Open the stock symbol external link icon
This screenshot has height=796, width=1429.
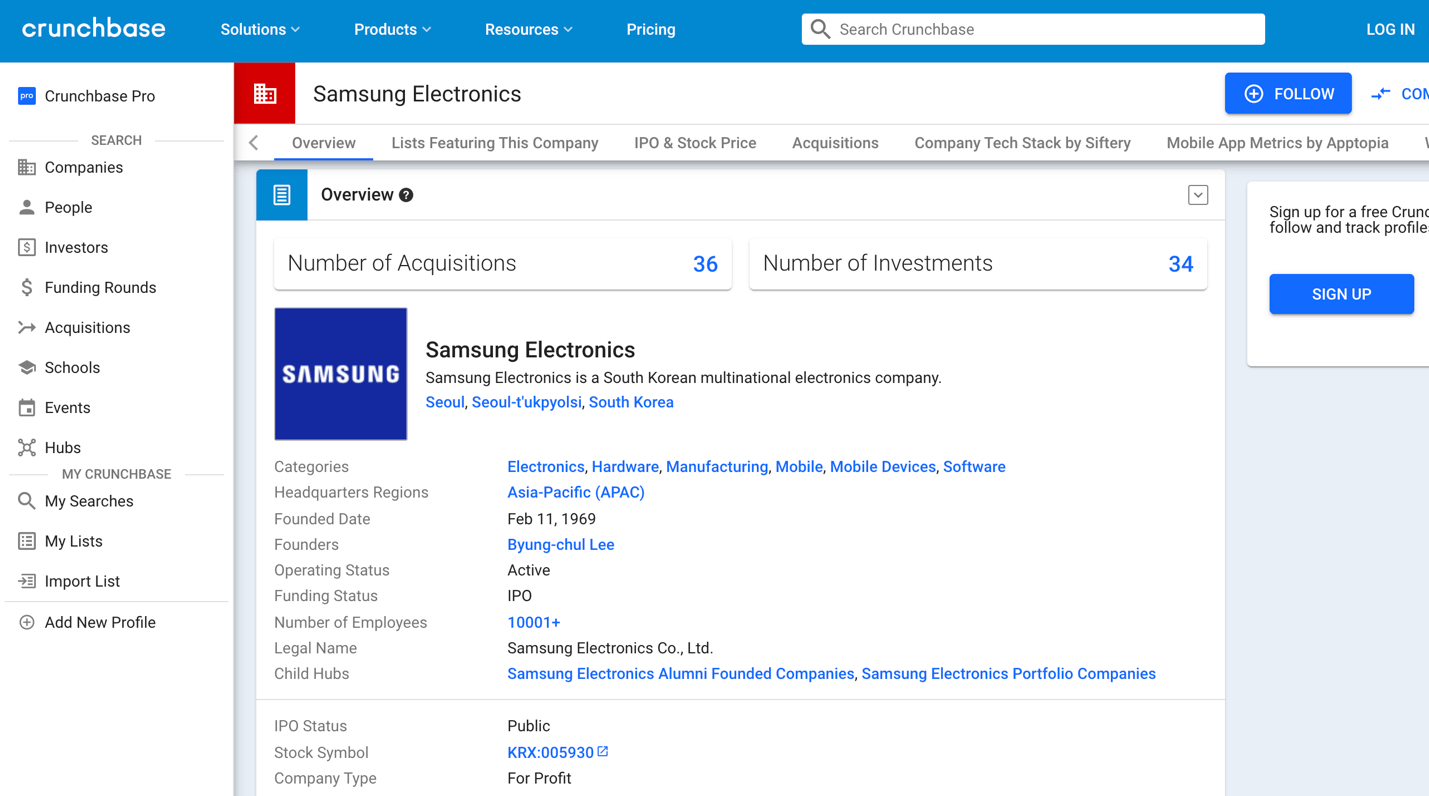[x=603, y=752]
